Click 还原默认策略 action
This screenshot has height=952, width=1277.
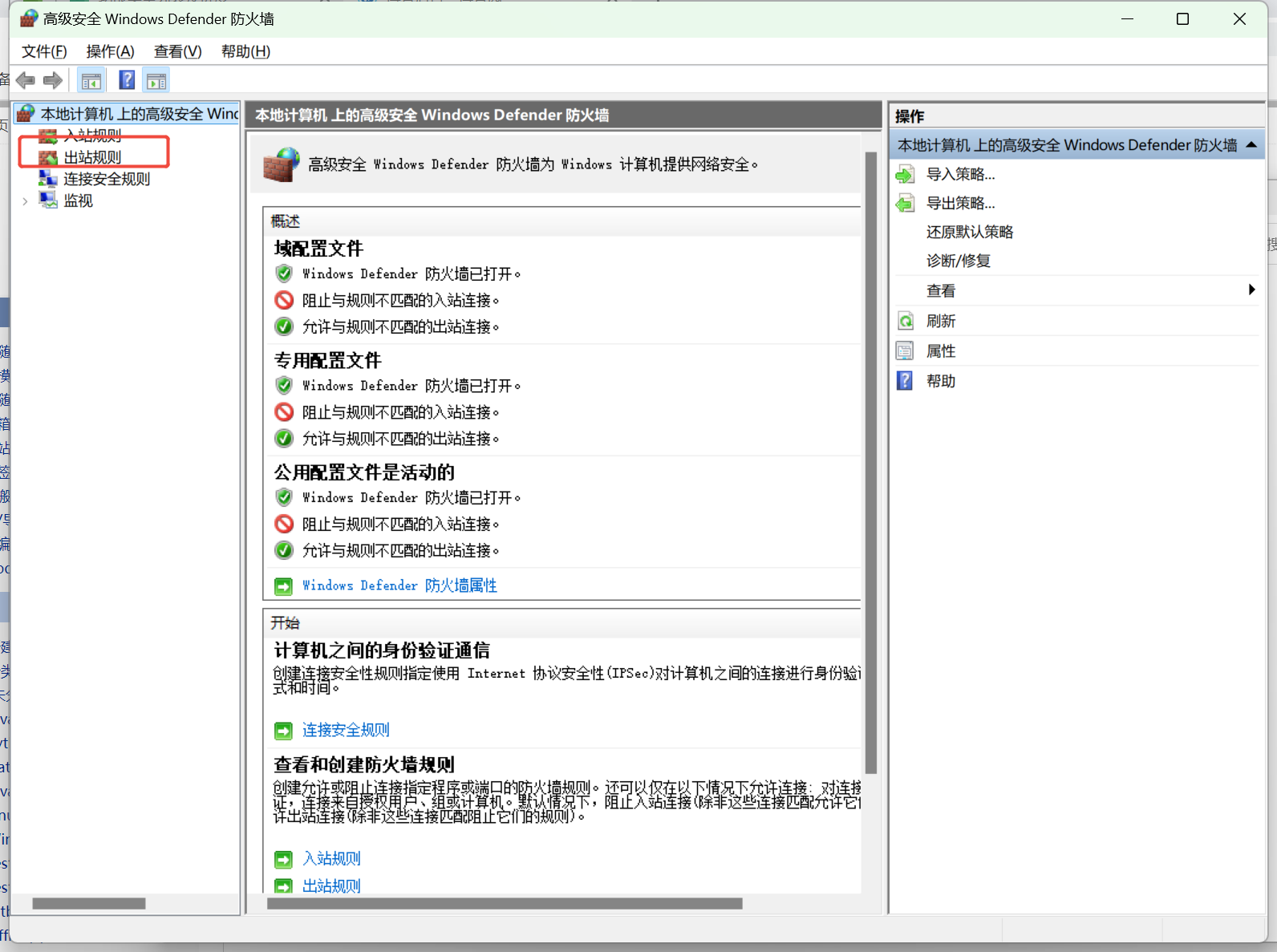coord(970,232)
